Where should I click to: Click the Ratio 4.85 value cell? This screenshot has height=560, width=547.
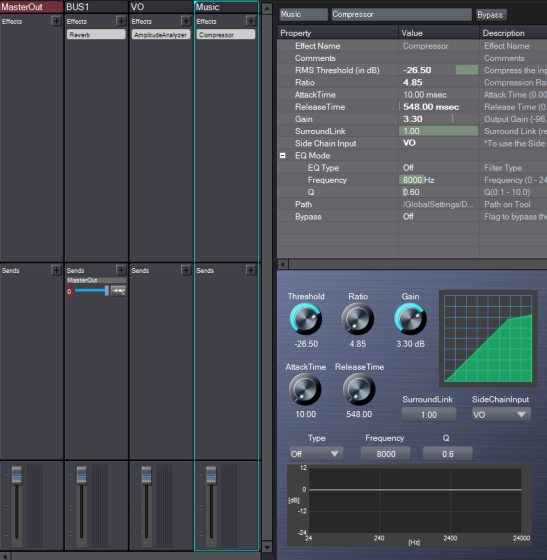438,82
